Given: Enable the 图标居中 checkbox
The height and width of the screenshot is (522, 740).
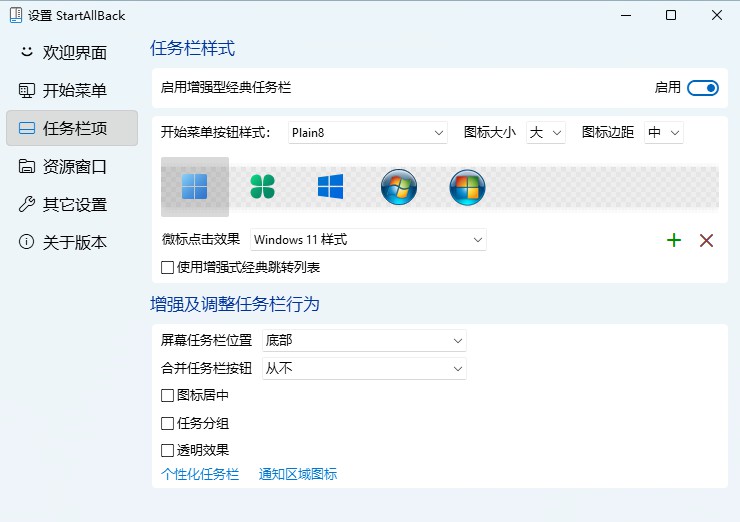Looking at the screenshot, I should click(x=168, y=395).
